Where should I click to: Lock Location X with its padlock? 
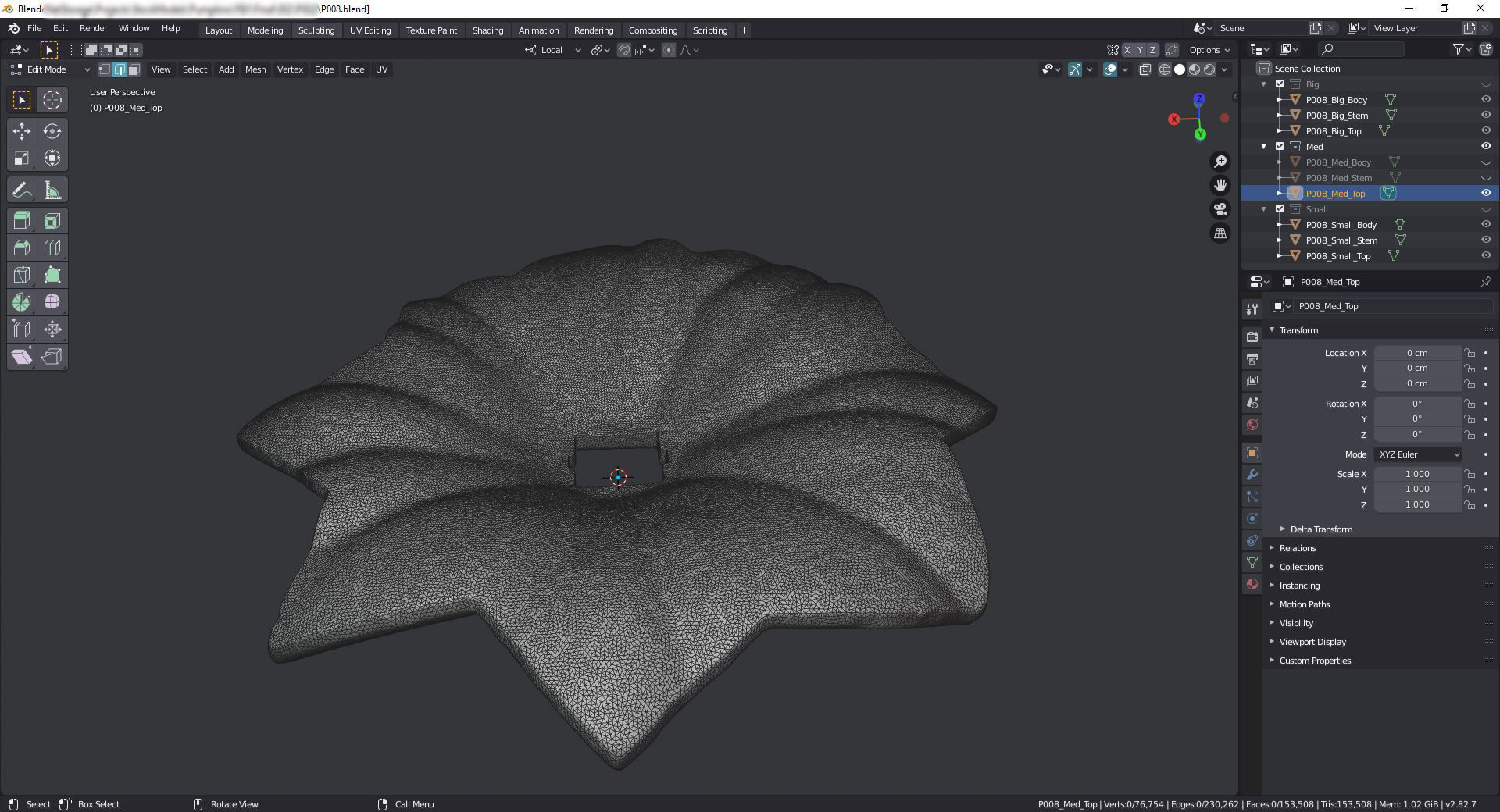[x=1470, y=353]
